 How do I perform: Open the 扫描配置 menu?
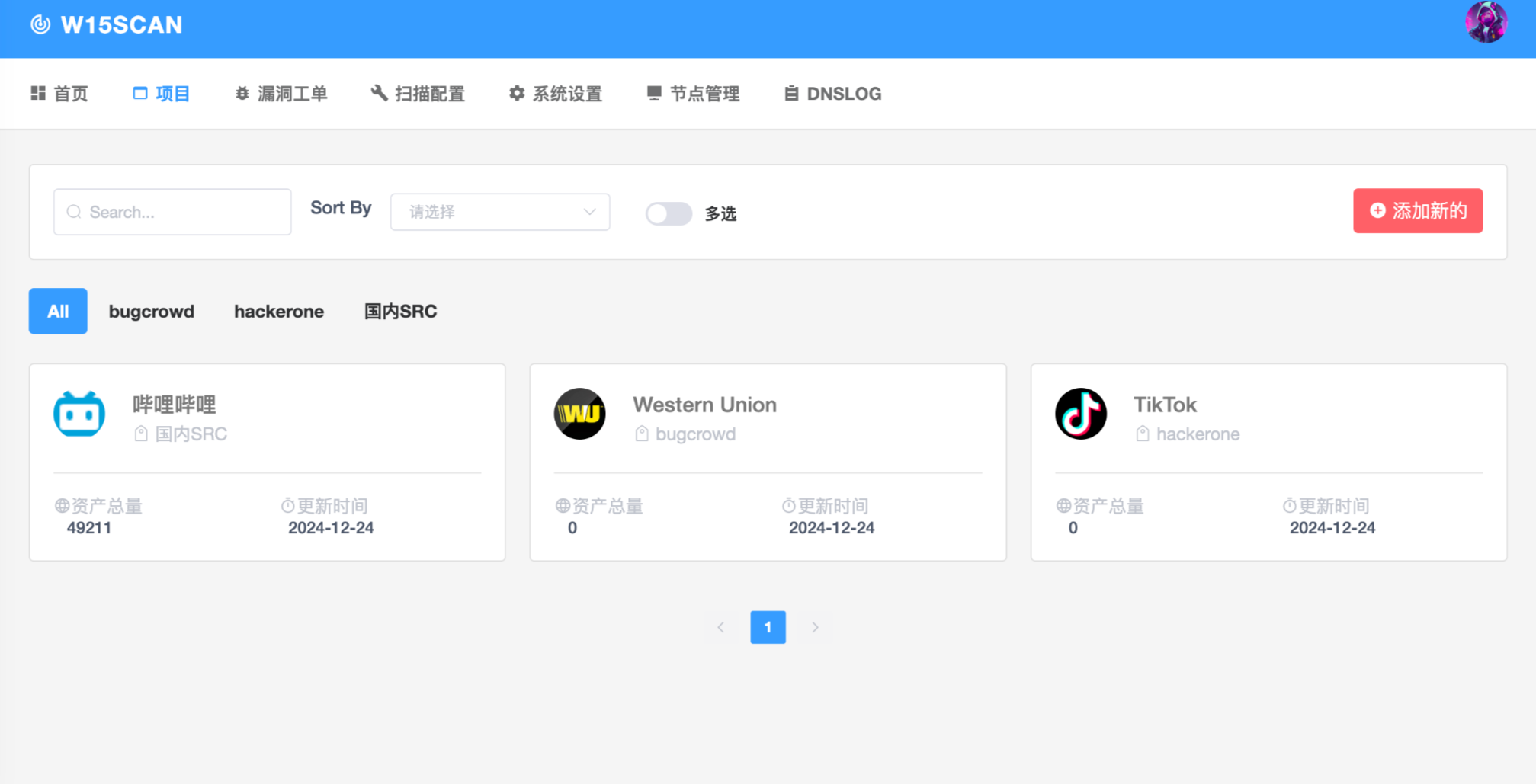pyautogui.click(x=418, y=93)
